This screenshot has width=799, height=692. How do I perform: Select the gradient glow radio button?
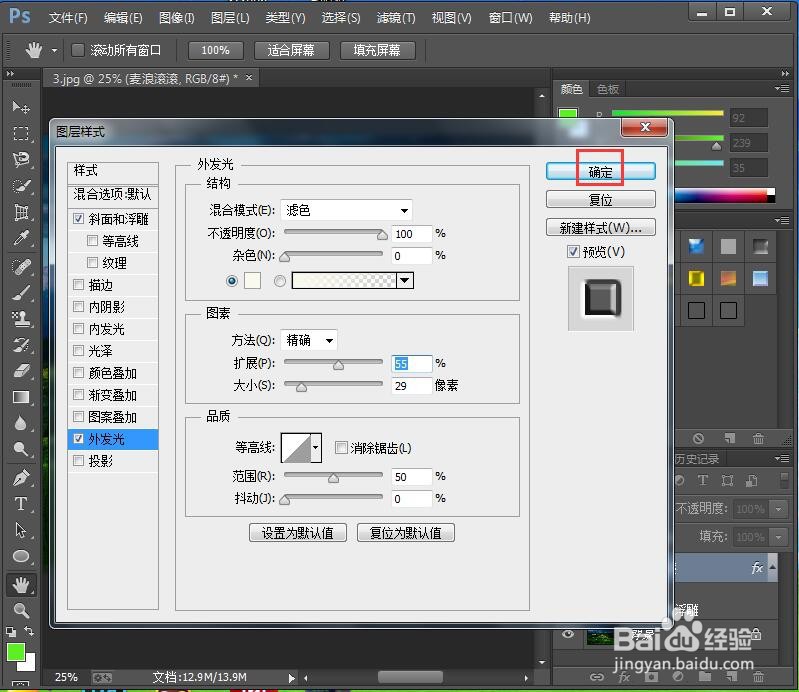(x=280, y=281)
